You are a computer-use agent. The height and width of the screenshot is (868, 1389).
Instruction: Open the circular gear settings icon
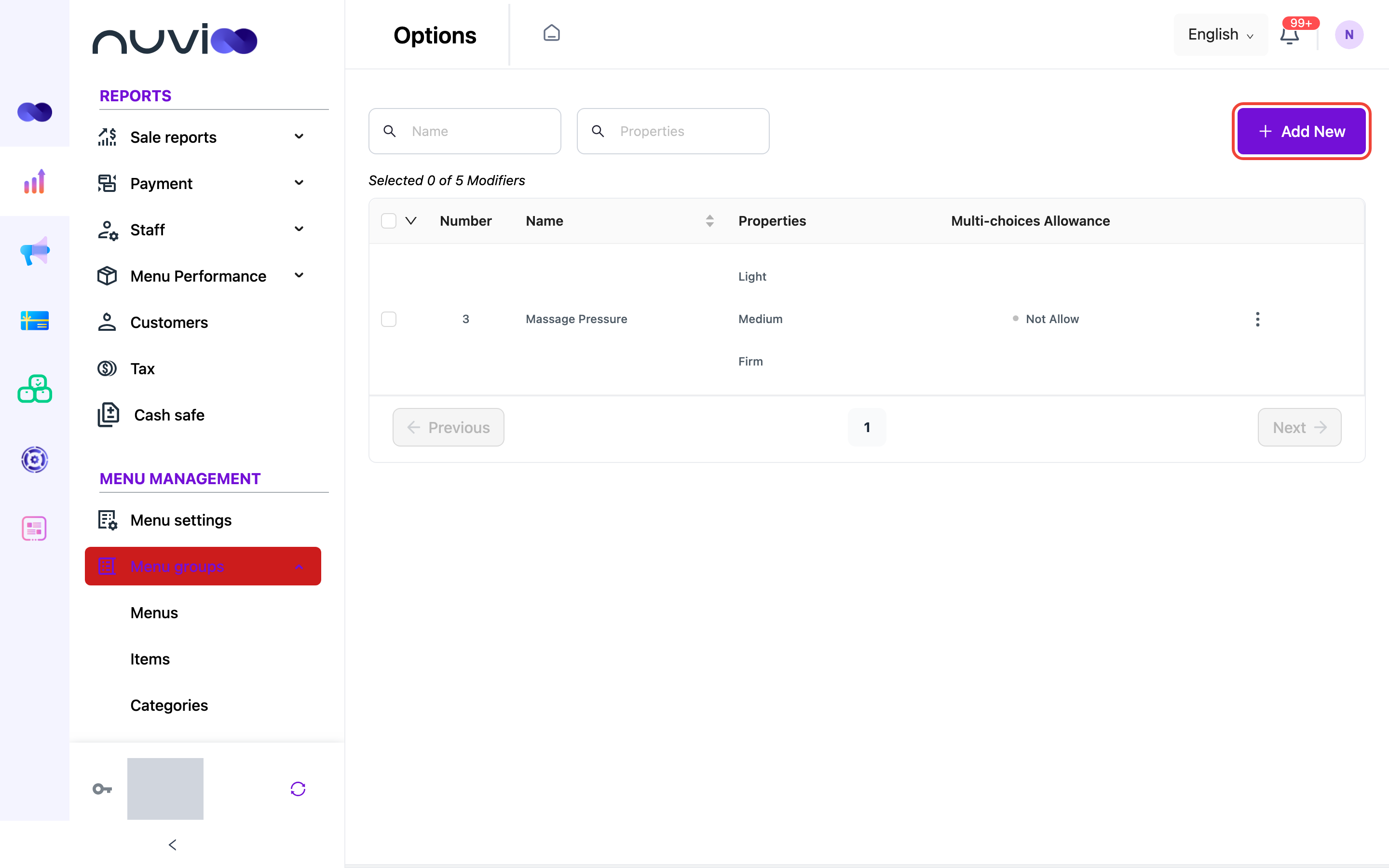(x=34, y=459)
